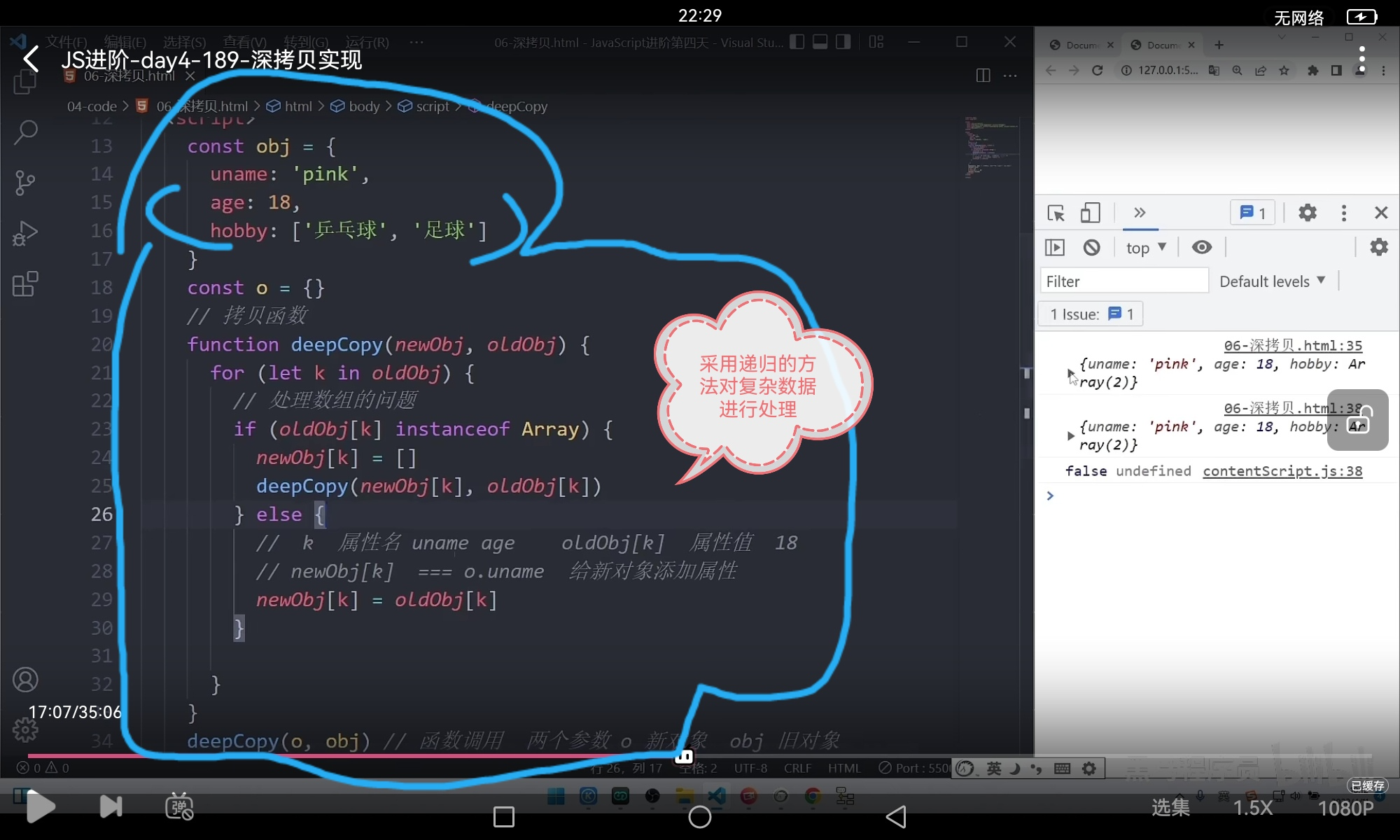Toggle the console live expression eye icon
The image size is (1400, 840).
1202,247
